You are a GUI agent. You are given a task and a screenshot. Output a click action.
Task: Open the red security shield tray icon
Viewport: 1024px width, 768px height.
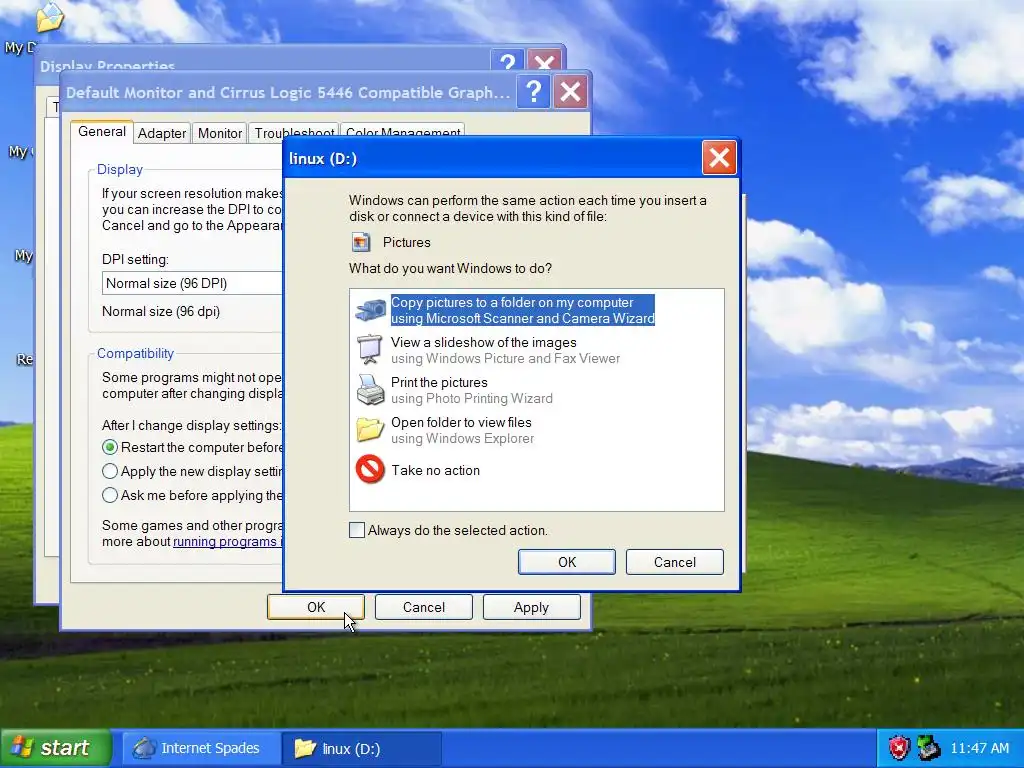899,748
